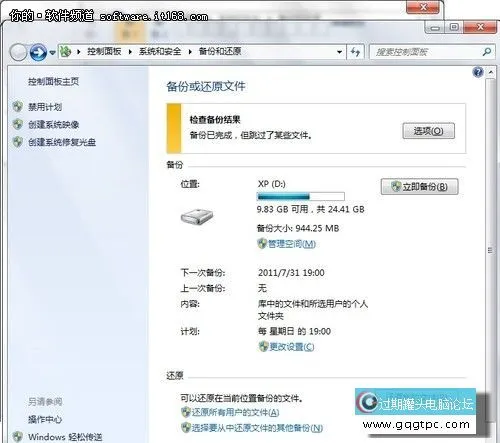Click 创建系统映像 in the left pane
The width and height of the screenshot is (500, 443).
pyautogui.click(x=53, y=125)
